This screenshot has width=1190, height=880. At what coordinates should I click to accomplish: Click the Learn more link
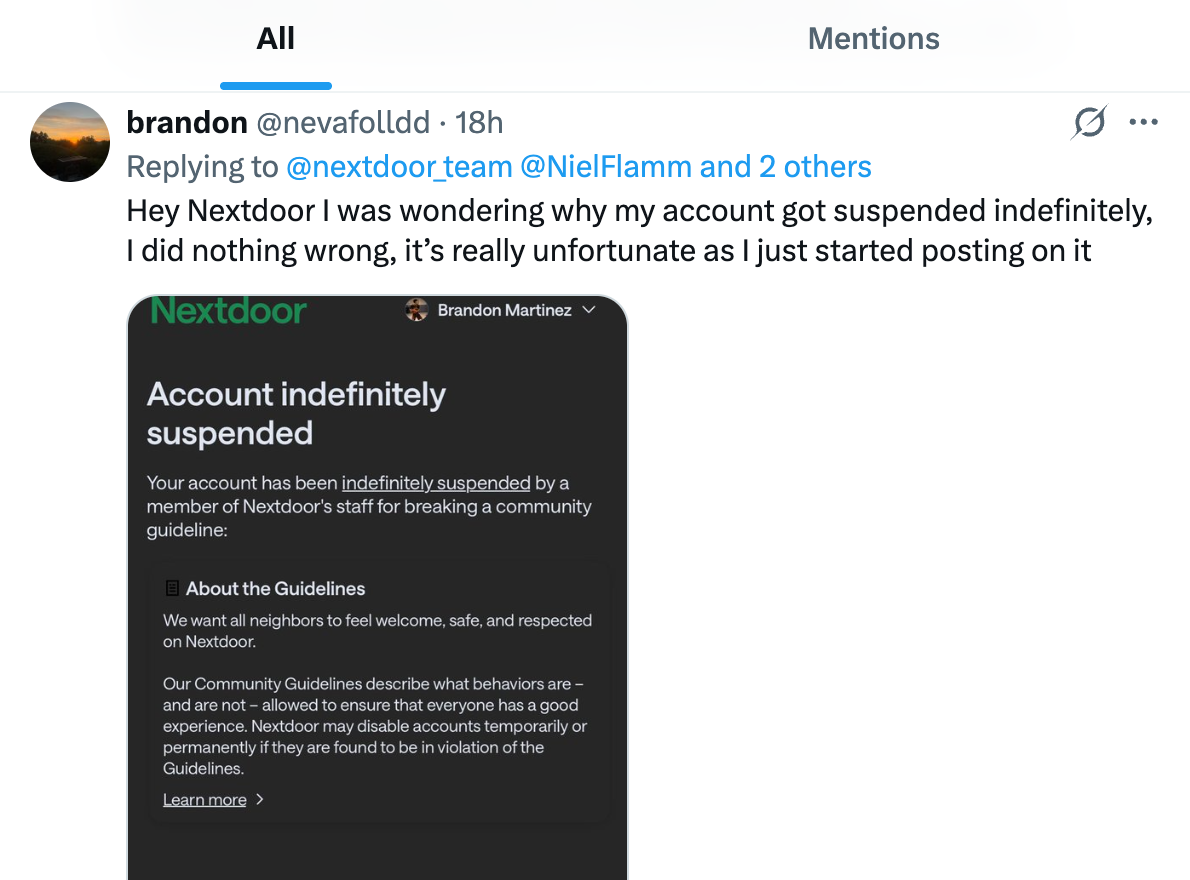coord(205,800)
